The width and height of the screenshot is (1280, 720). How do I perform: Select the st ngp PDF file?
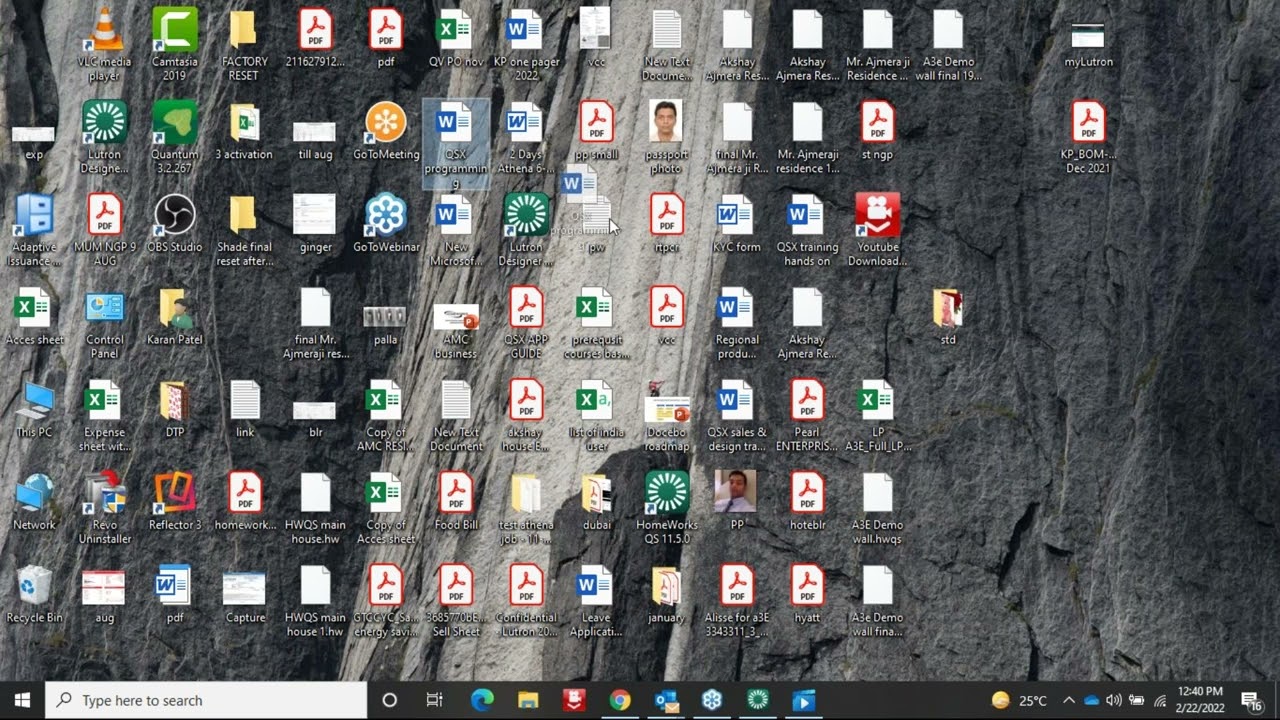click(877, 131)
